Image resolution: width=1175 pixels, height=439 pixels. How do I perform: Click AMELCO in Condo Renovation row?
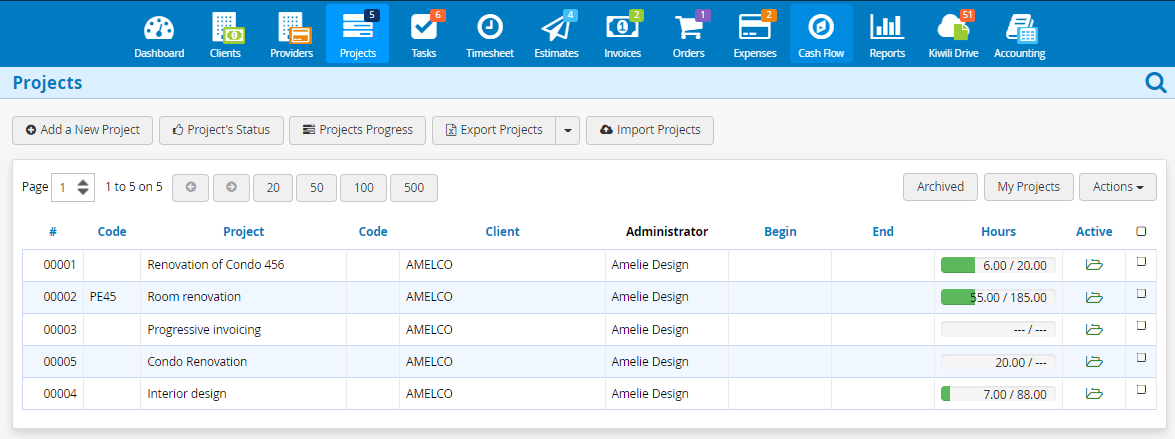pos(429,362)
